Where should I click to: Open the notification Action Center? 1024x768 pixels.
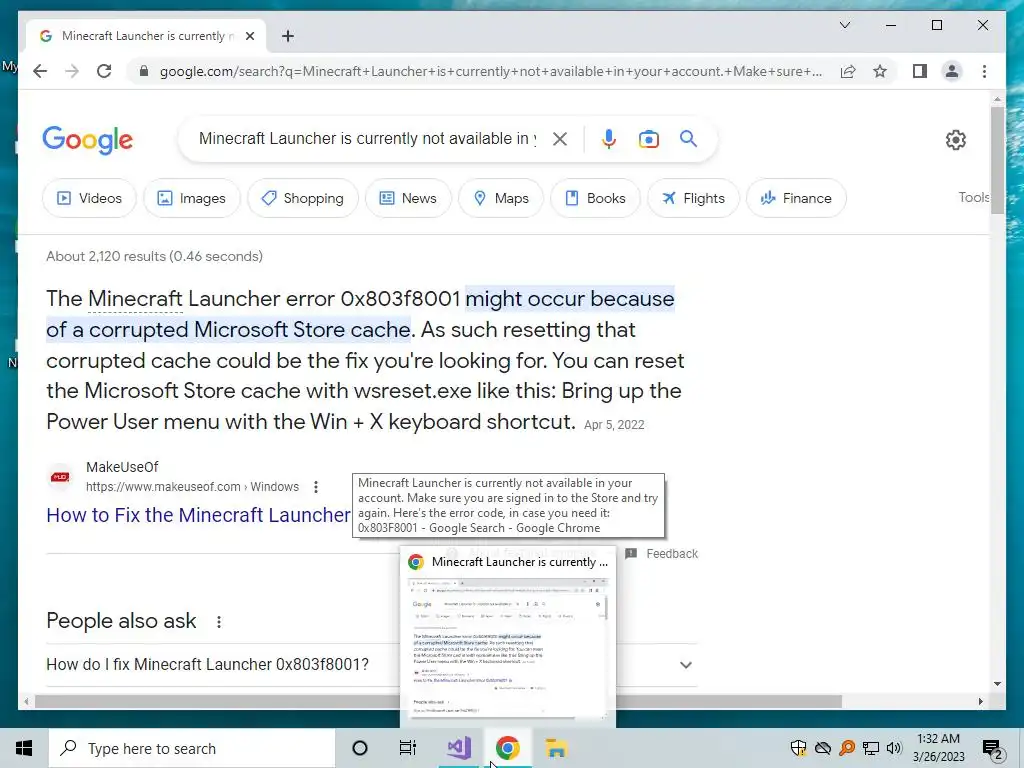point(992,749)
